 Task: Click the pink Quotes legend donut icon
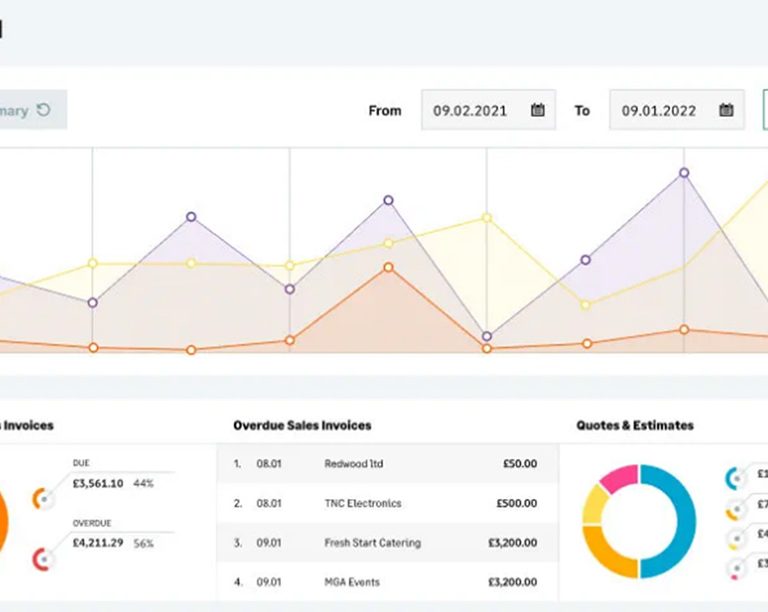click(x=736, y=569)
